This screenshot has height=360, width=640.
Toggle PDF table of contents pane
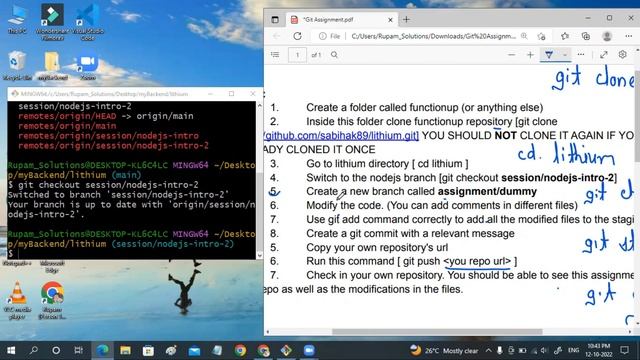tap(275, 54)
